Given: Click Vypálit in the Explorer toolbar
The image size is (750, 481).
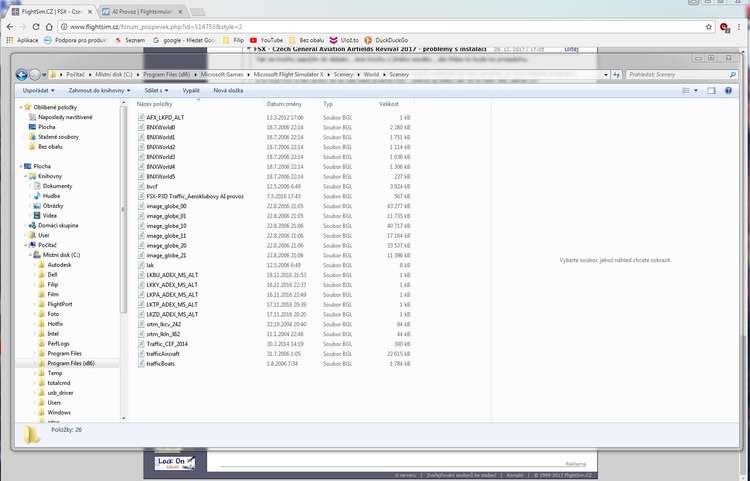Looking at the screenshot, I should (x=191, y=90).
